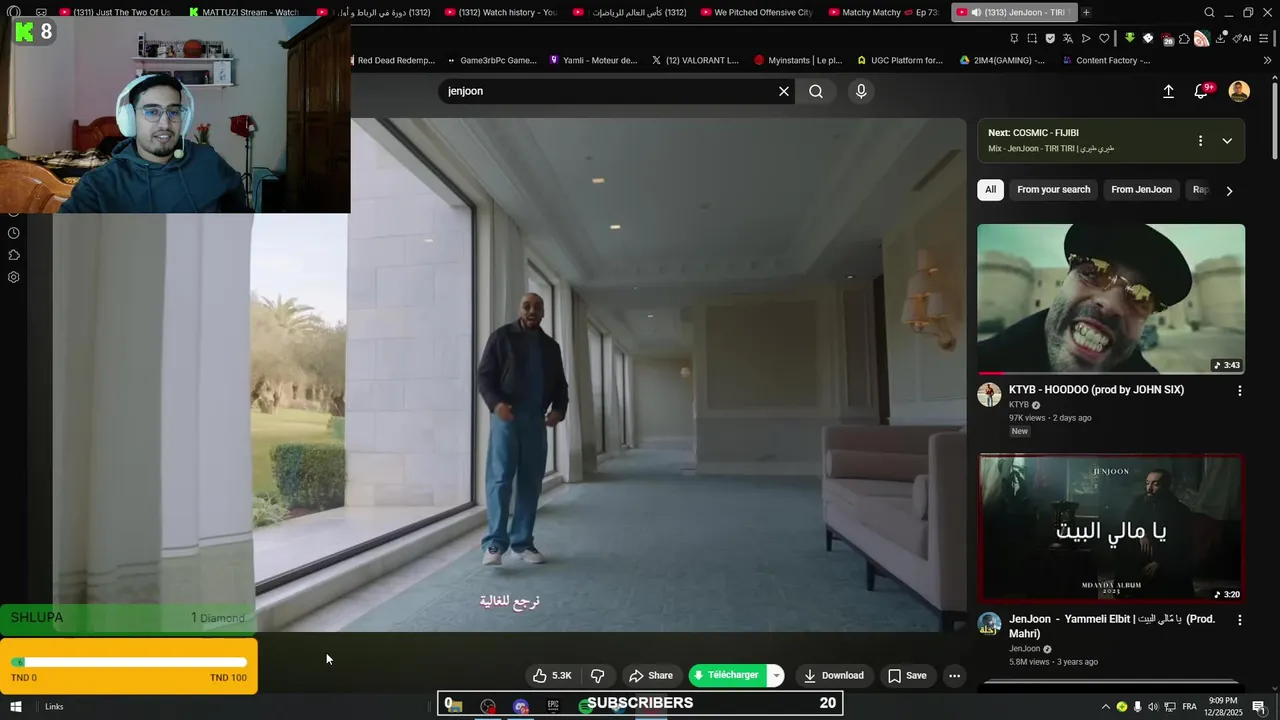Clear the YouTube search query

784,91
